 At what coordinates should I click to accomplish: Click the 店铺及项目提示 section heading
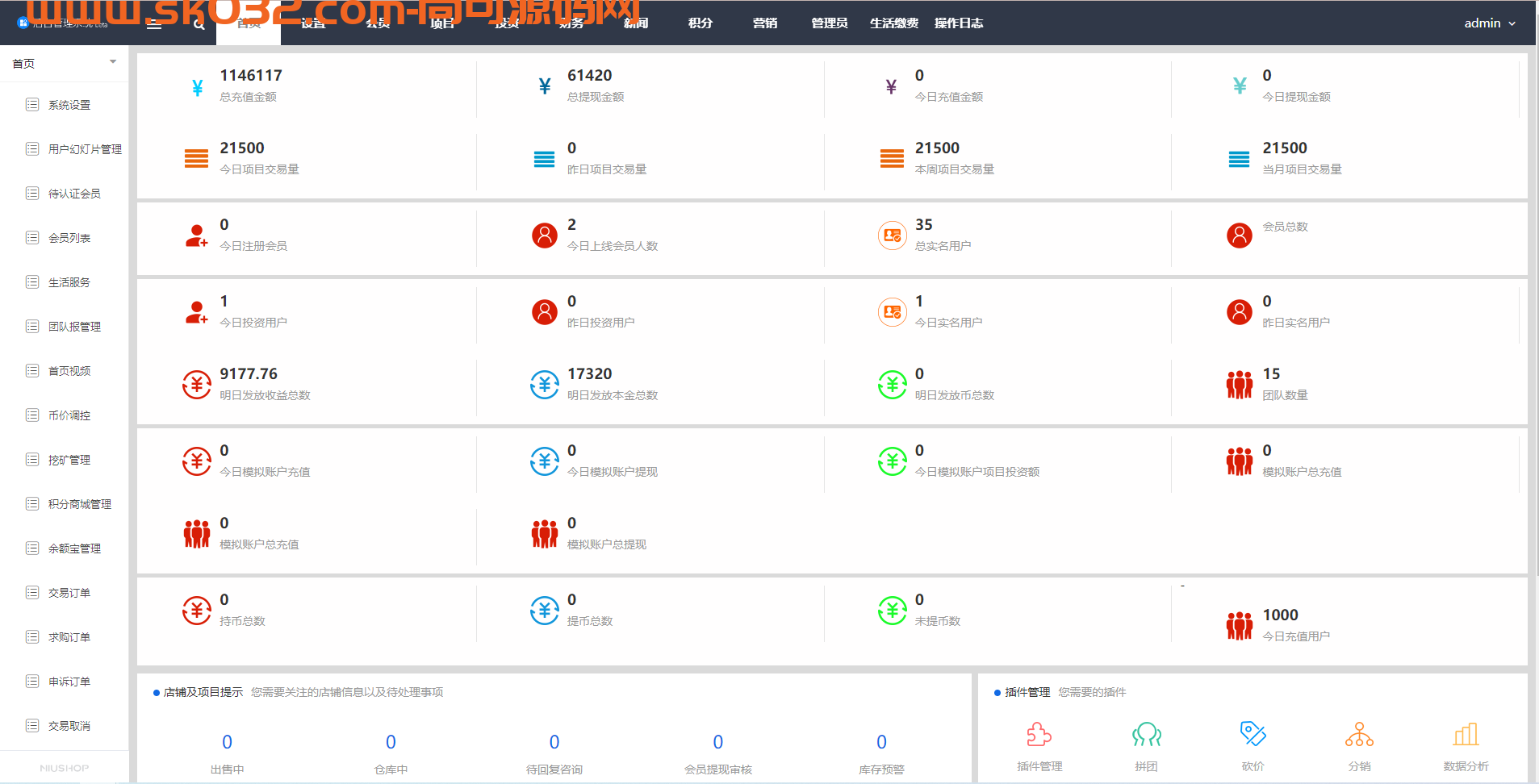pyautogui.click(x=203, y=692)
